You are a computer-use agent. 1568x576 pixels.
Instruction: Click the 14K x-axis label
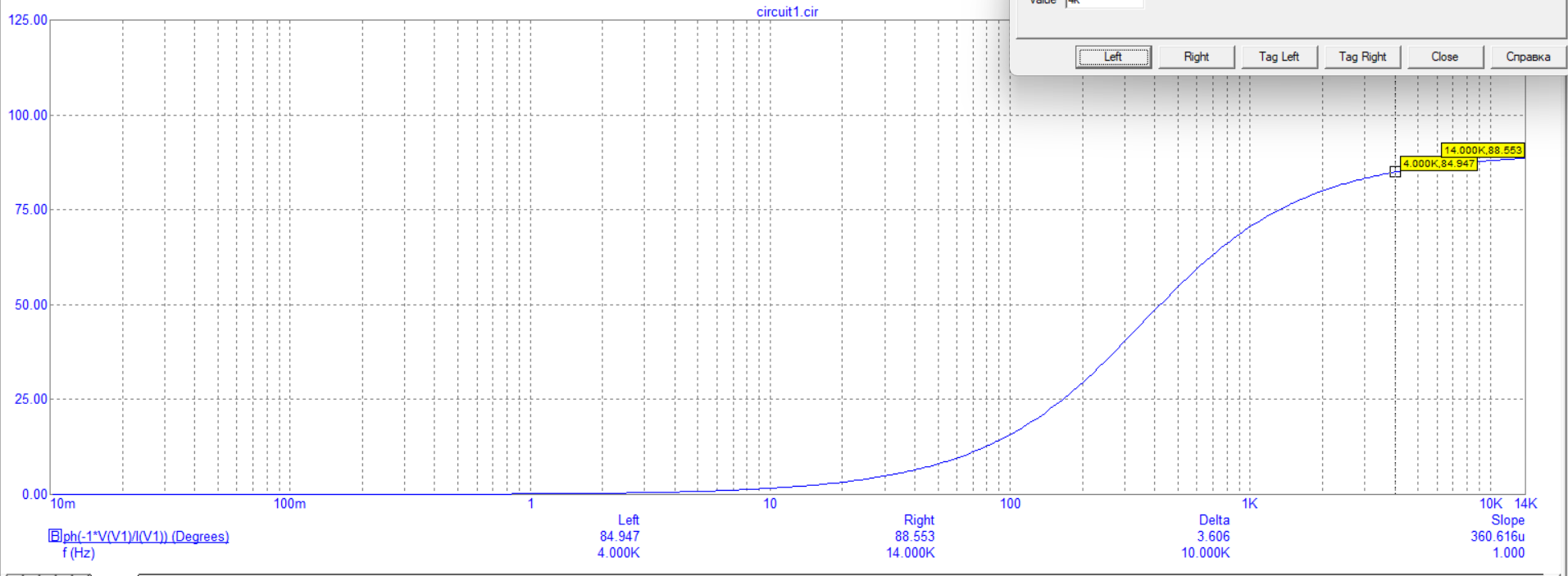pos(1525,504)
